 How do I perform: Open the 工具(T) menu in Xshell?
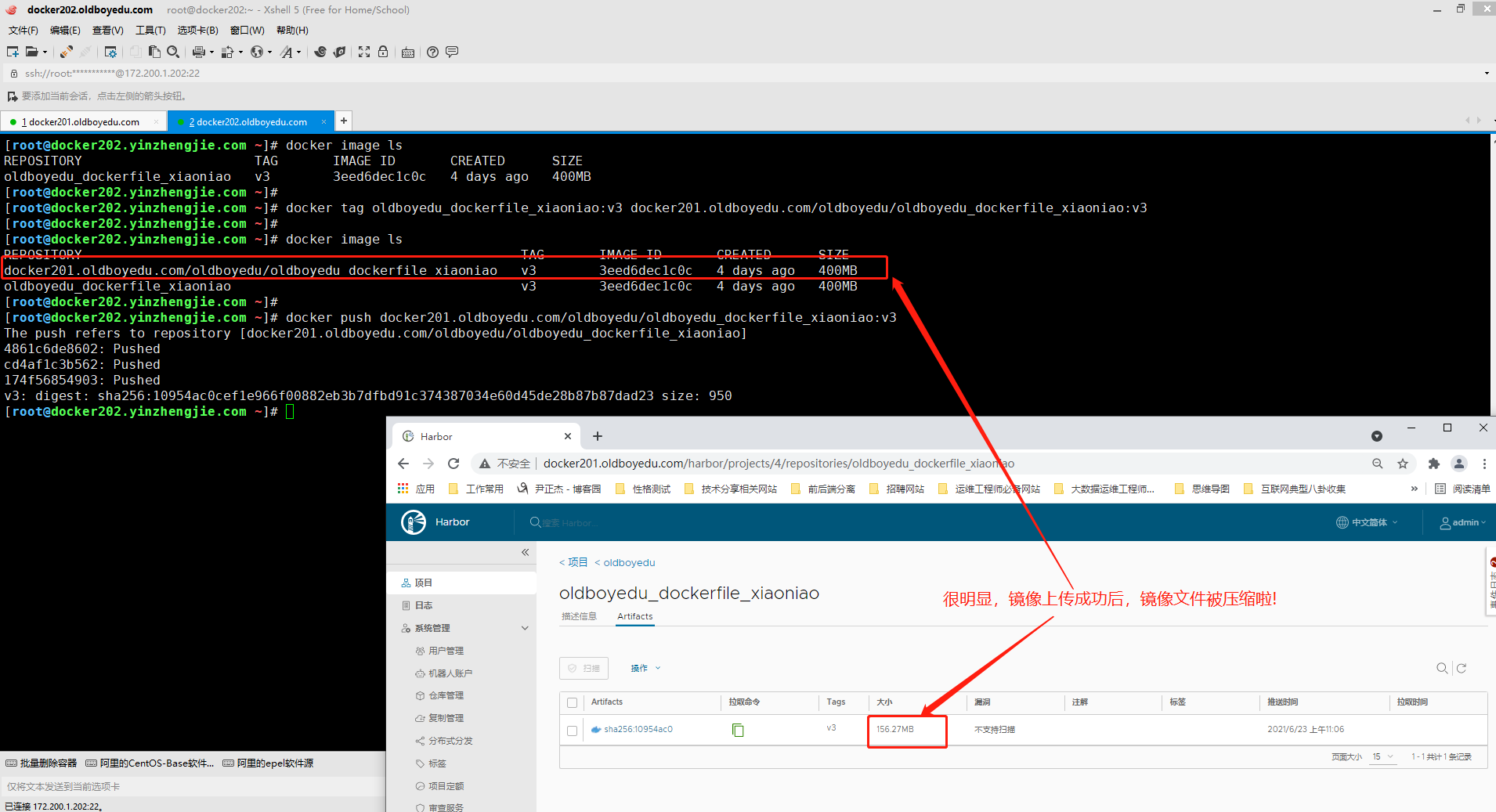150,31
